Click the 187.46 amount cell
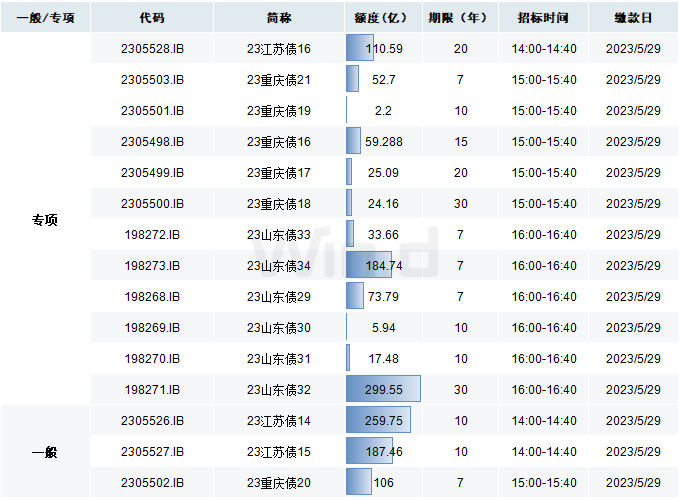The image size is (679, 500). point(383,452)
